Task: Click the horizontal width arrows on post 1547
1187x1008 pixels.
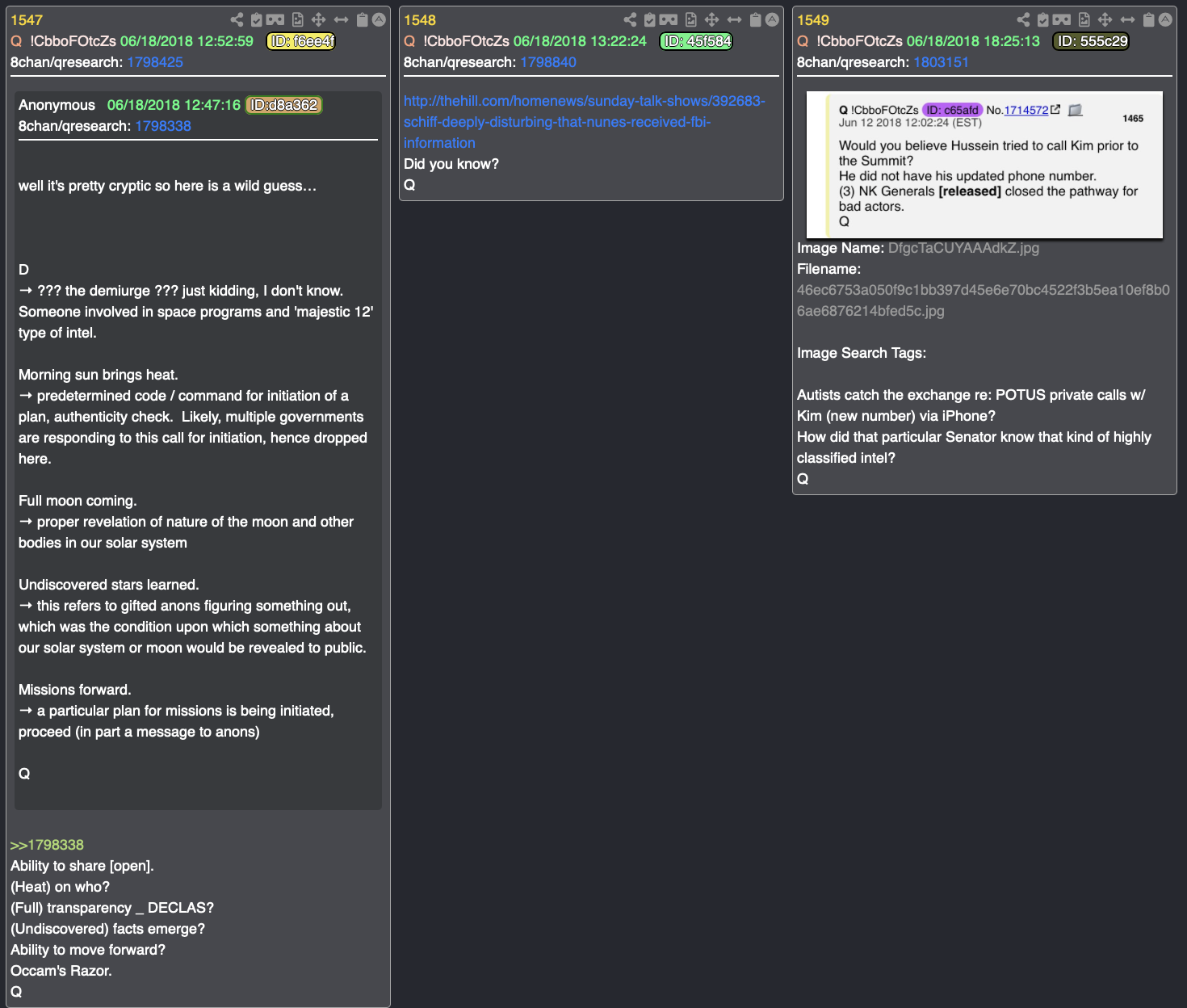Action: pyautogui.click(x=341, y=19)
